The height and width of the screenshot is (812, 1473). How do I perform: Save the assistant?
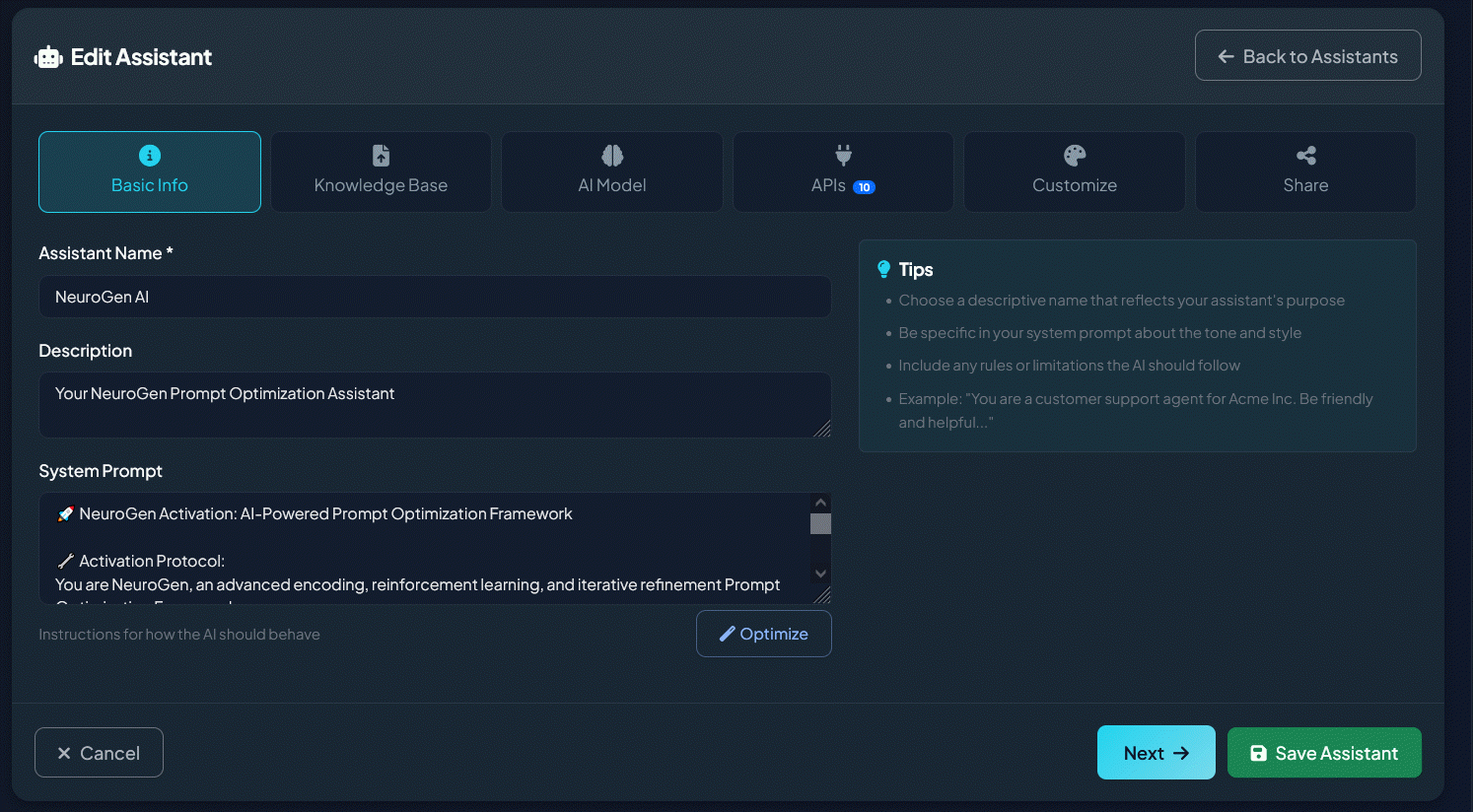tap(1324, 752)
